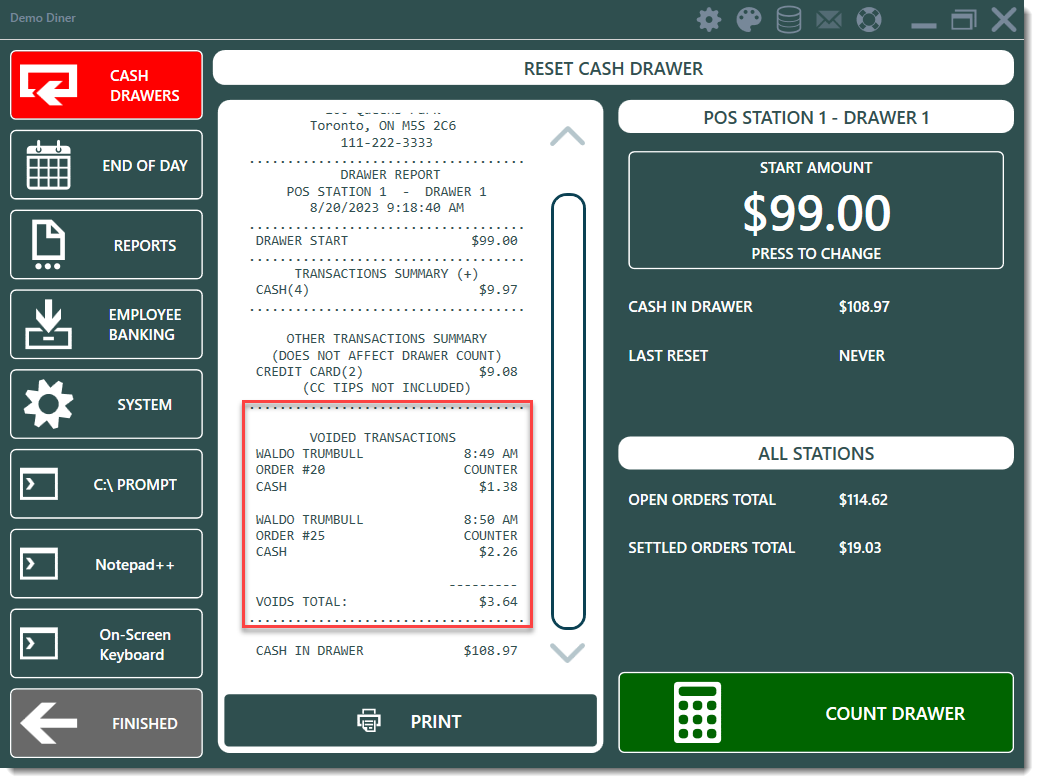Launch Notepad++ from the sidebar
This screenshot has height=783, width=1039.
pos(106,565)
